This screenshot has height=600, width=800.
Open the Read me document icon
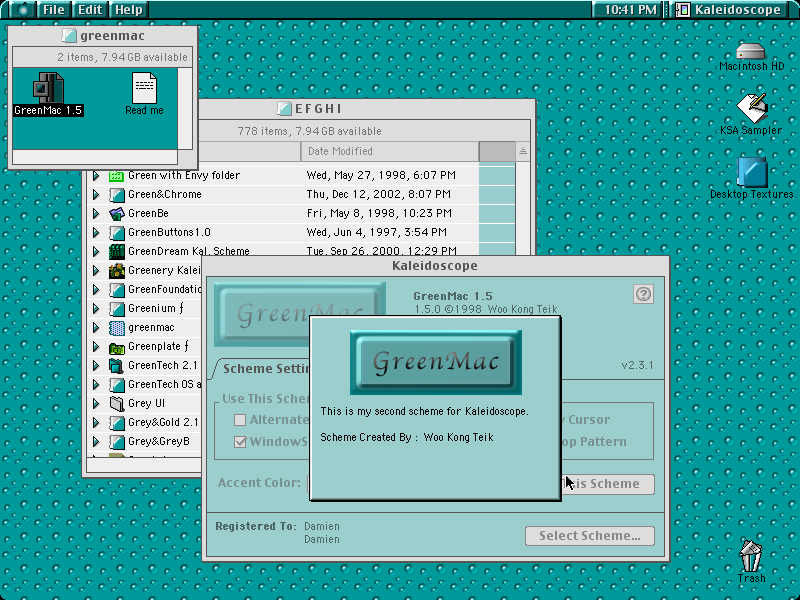pyautogui.click(x=144, y=88)
